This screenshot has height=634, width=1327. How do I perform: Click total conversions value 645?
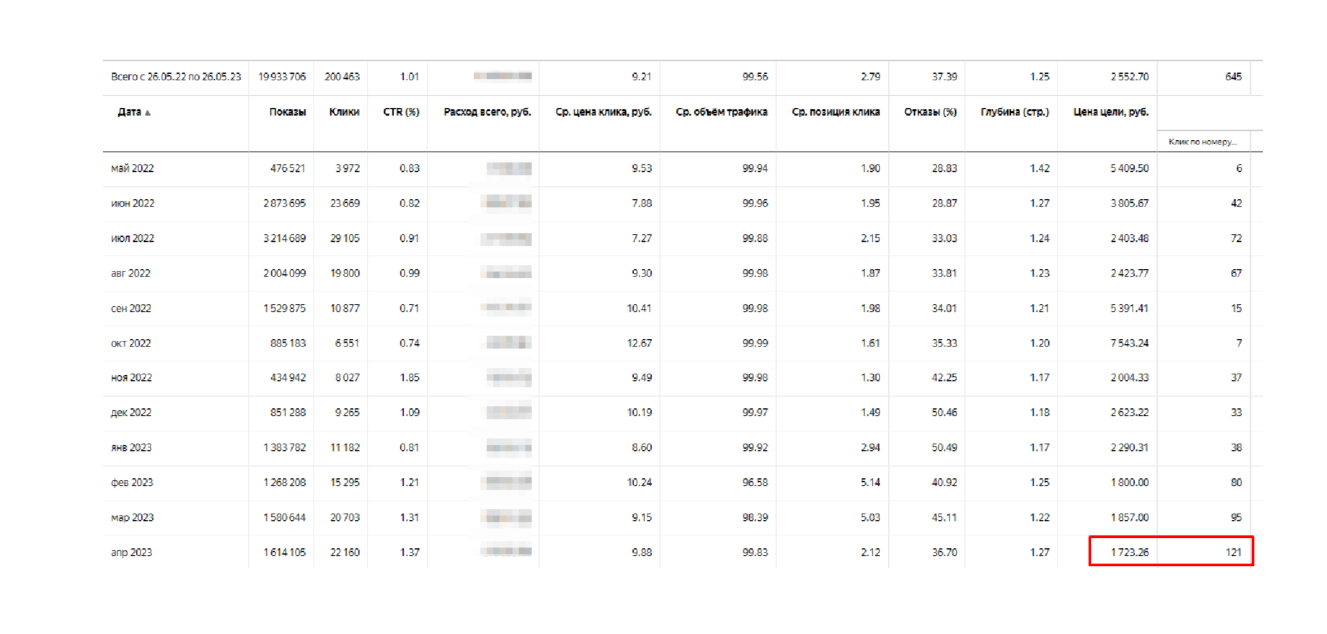coord(1233,76)
